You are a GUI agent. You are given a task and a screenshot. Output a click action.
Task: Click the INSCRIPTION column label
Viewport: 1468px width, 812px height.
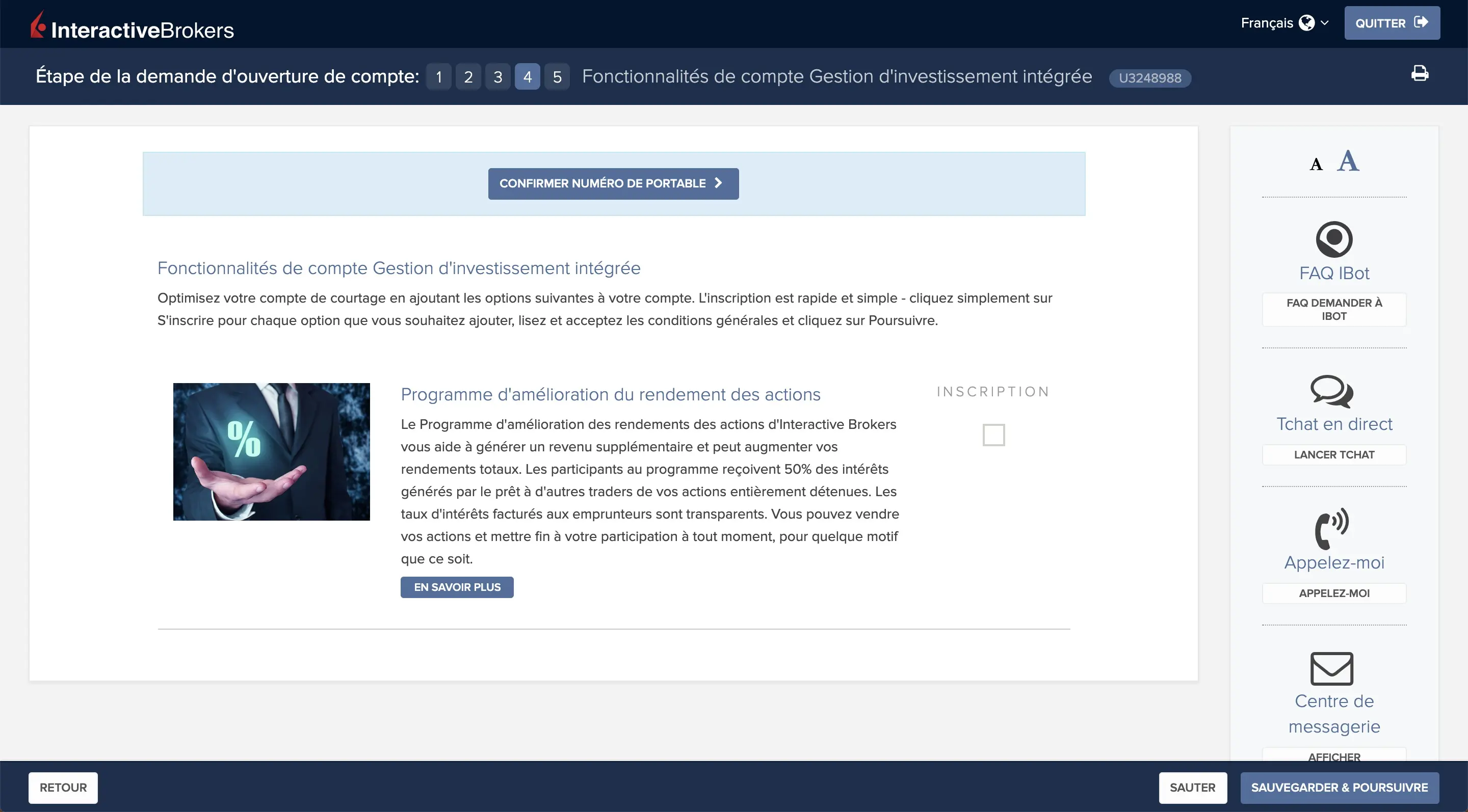993,392
